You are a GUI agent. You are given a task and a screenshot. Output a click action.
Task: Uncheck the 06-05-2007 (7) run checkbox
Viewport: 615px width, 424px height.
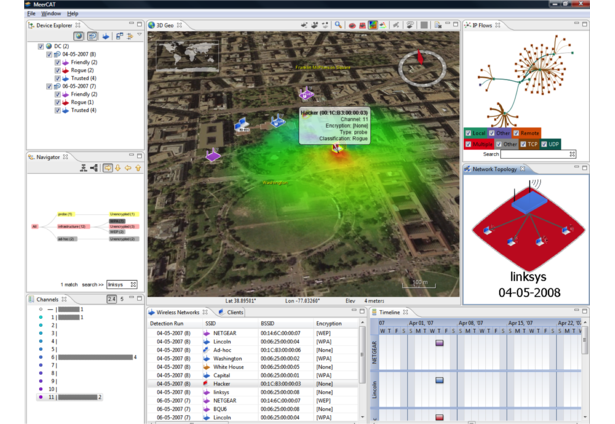pos(49,86)
